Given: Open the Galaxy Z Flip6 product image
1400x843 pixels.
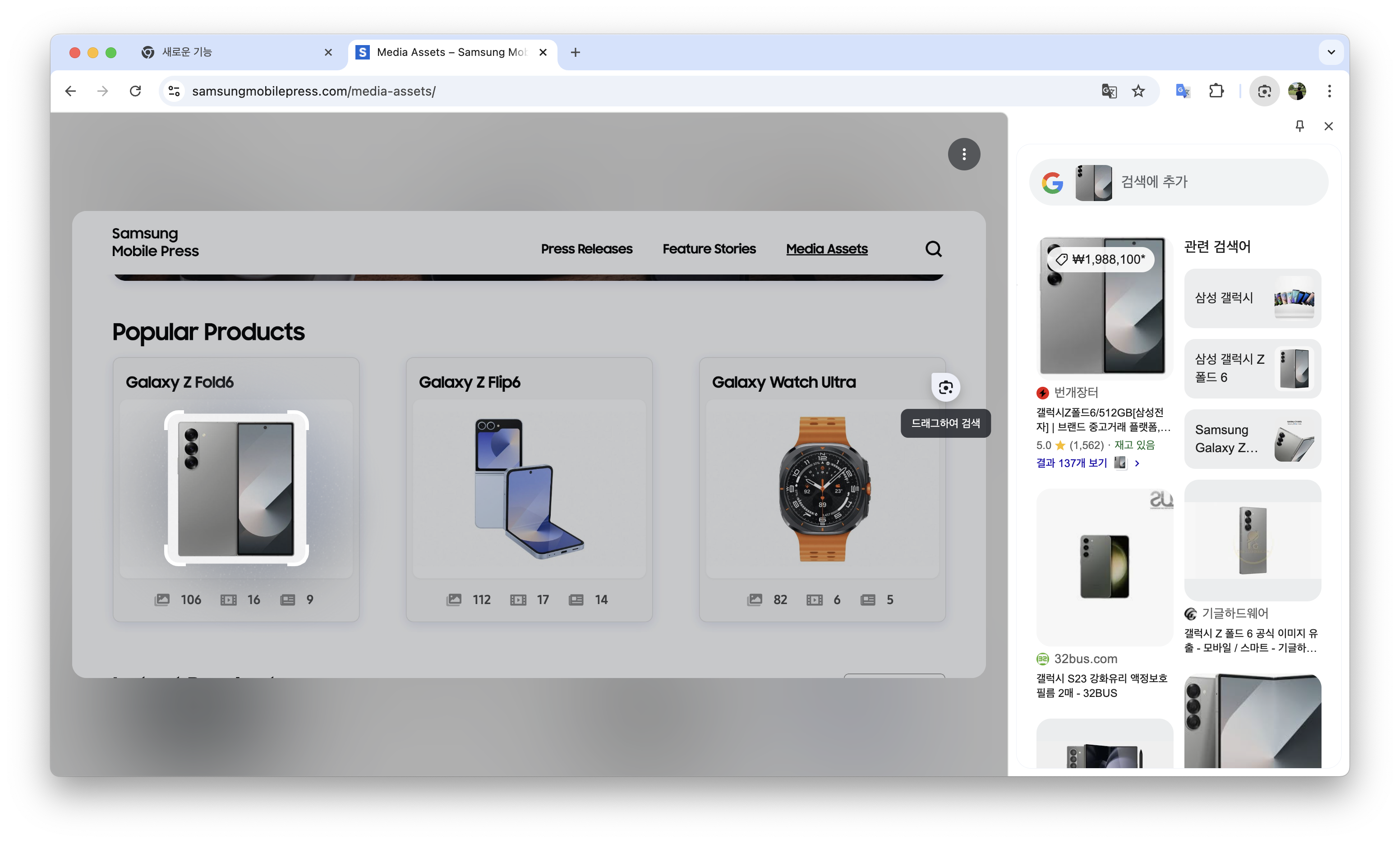Looking at the screenshot, I should pos(529,489).
